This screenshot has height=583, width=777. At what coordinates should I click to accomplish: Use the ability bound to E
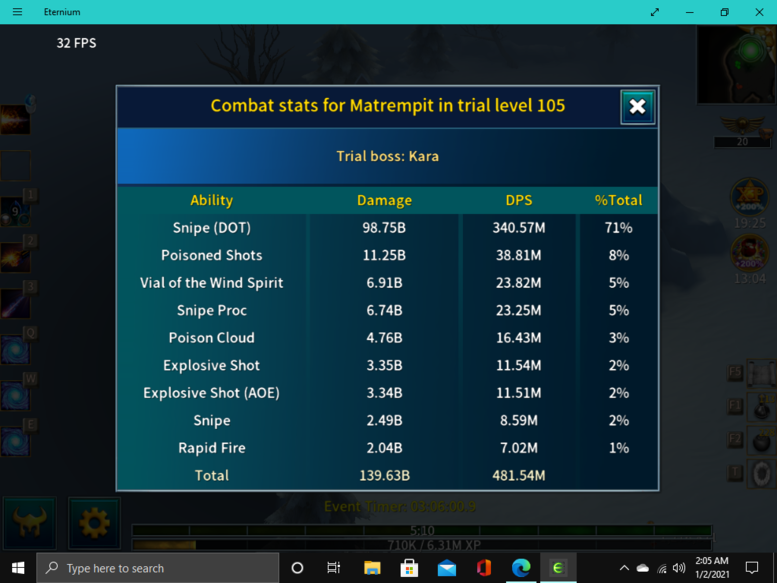coord(15,441)
